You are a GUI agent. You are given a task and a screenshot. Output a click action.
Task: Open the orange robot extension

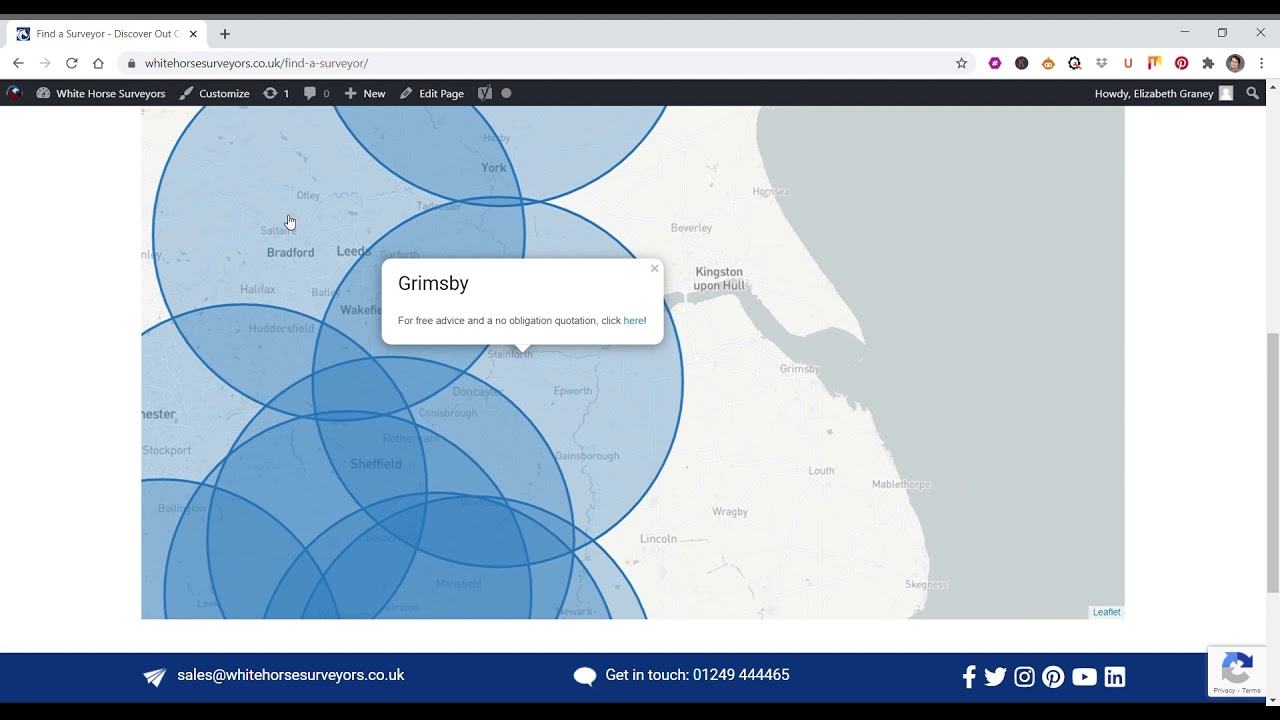(x=1048, y=63)
